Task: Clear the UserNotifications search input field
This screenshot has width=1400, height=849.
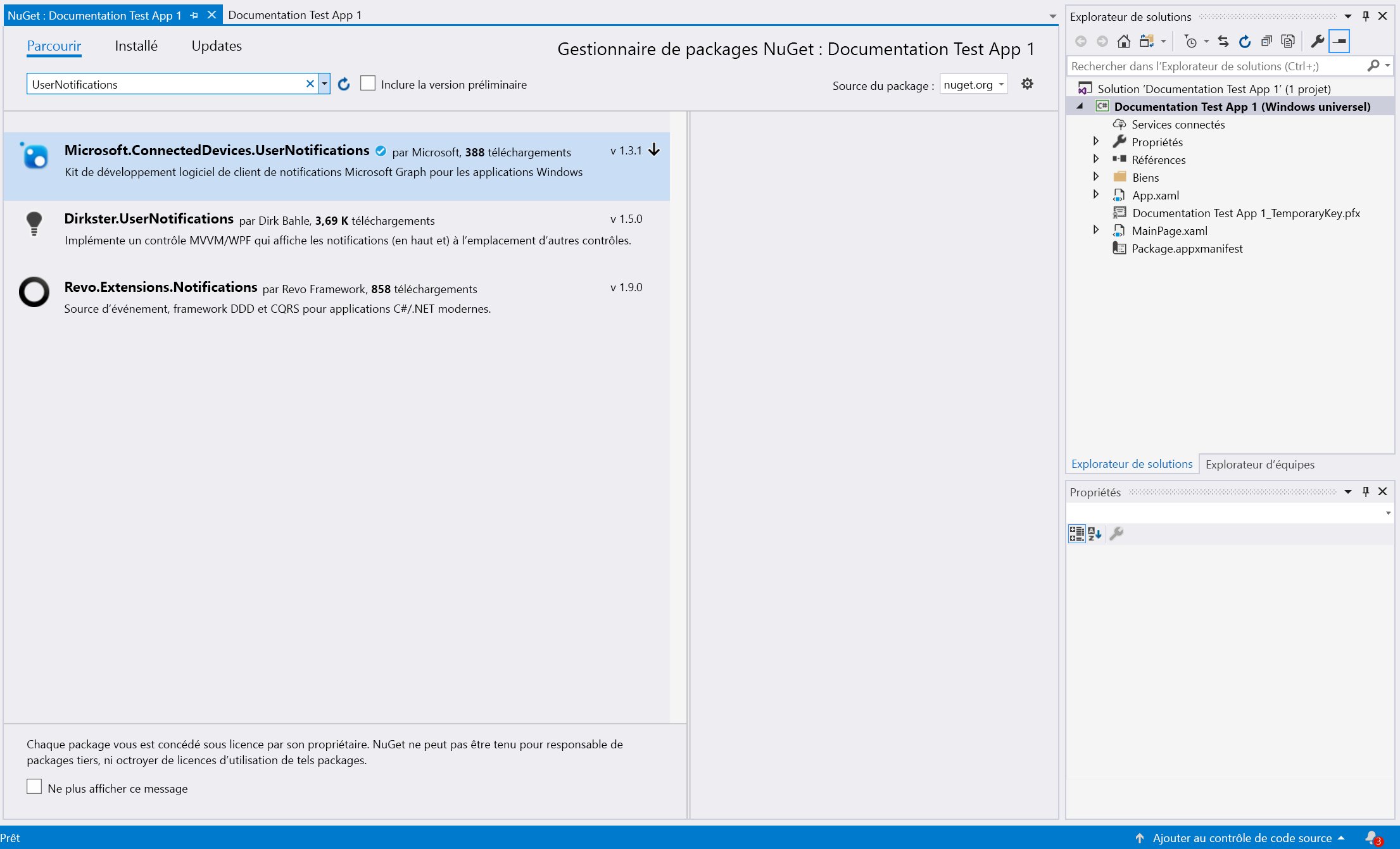Action: click(x=311, y=83)
